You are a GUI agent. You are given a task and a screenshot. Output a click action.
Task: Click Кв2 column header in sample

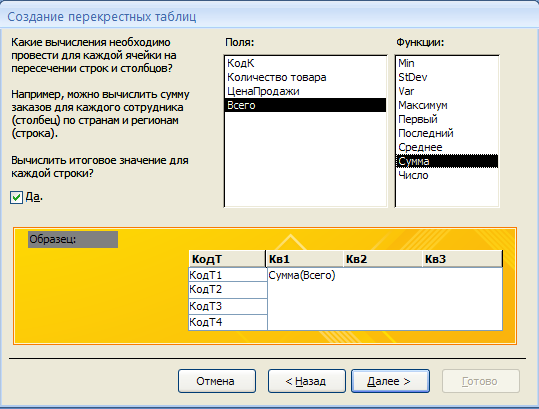pos(383,259)
